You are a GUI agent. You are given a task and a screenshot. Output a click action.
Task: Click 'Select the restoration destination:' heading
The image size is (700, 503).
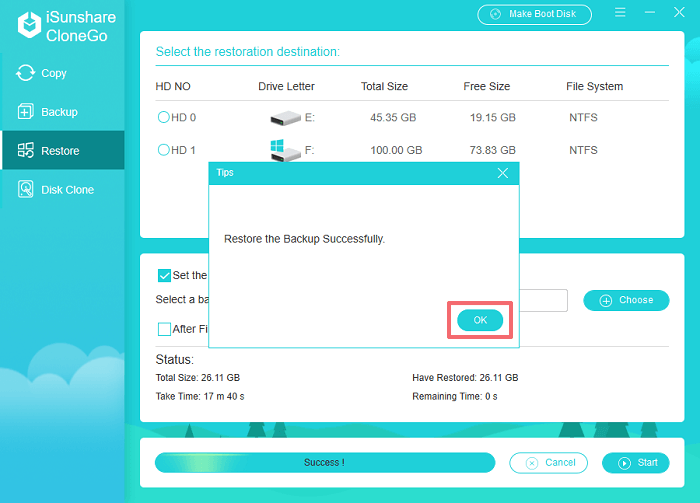(248, 52)
